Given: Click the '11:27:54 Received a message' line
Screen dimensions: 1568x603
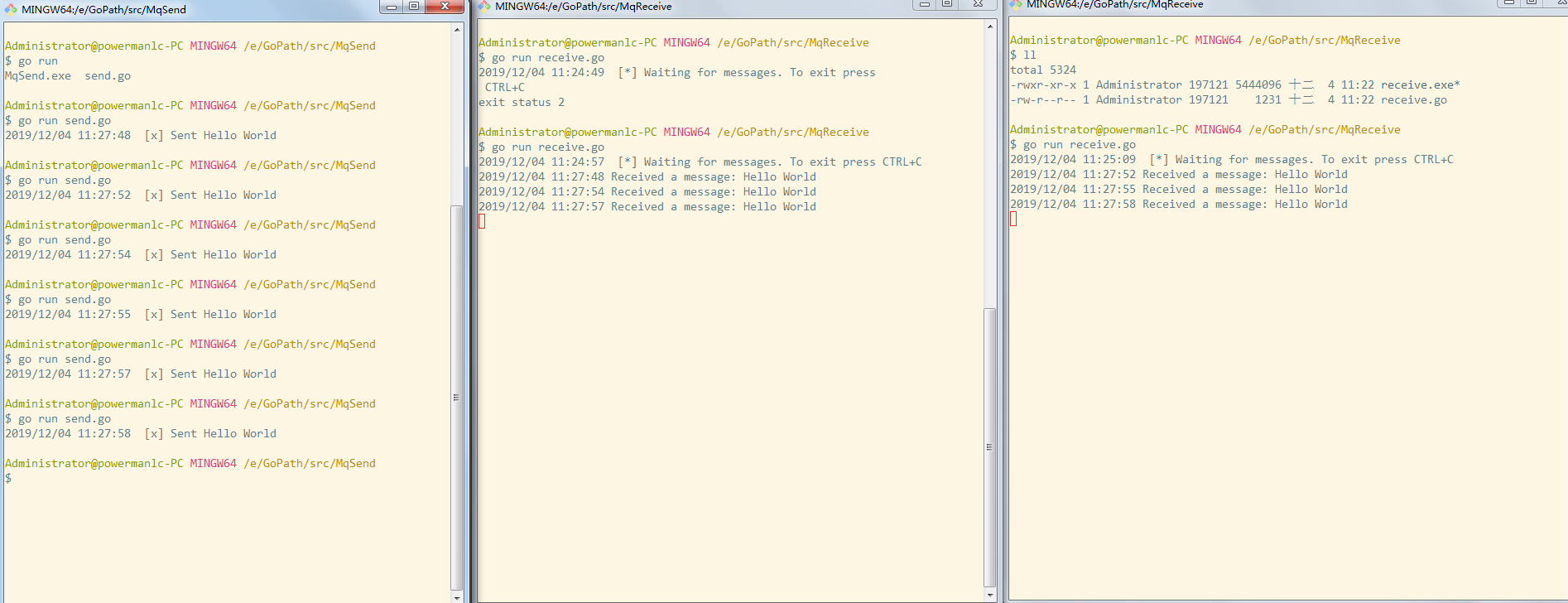Looking at the screenshot, I should (x=647, y=191).
